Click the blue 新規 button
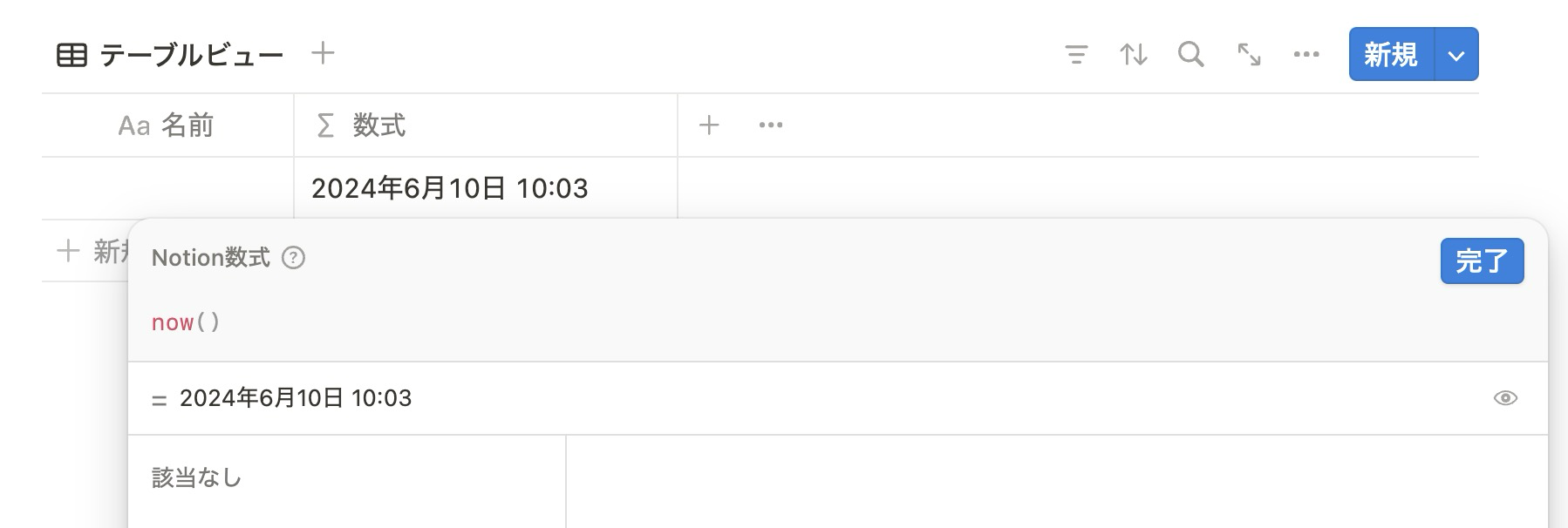Image resolution: width=1568 pixels, height=528 pixels. 1391,55
